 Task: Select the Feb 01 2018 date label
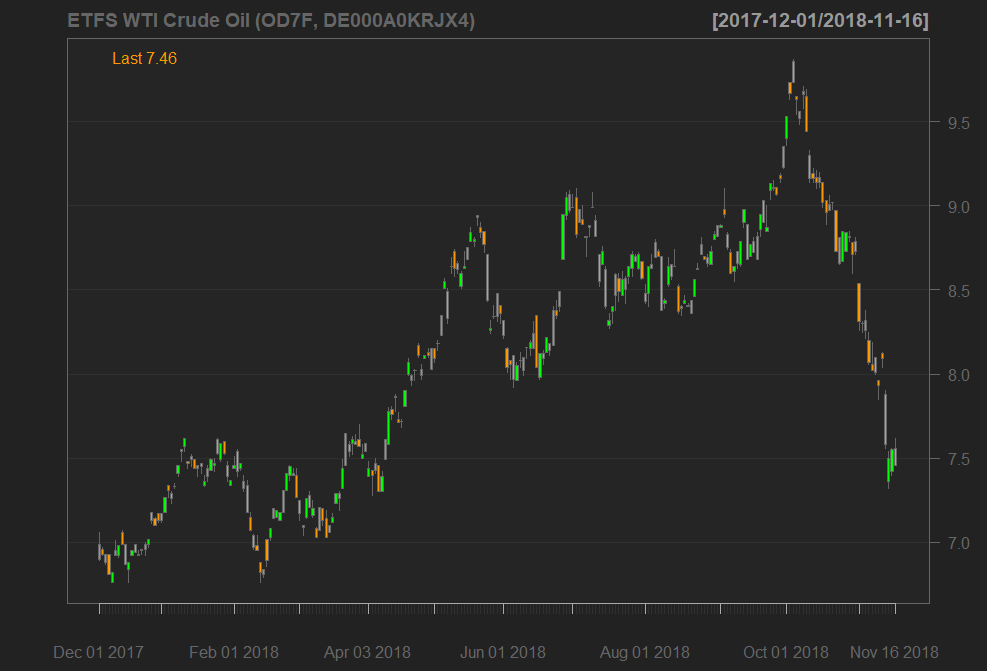(234, 652)
